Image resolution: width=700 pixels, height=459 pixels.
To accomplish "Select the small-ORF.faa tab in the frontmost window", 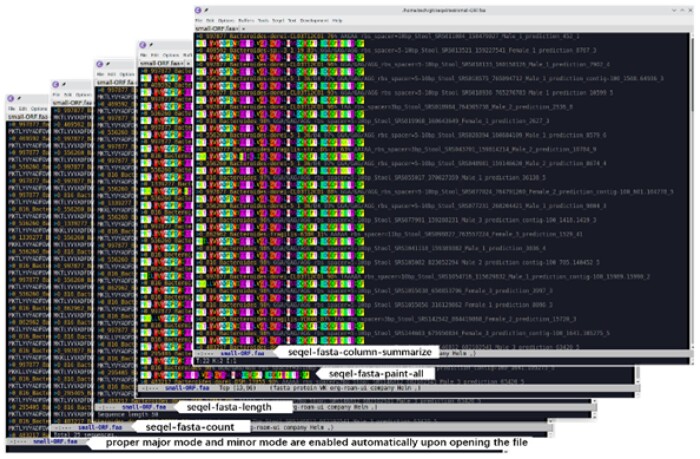I will point(217,29).
